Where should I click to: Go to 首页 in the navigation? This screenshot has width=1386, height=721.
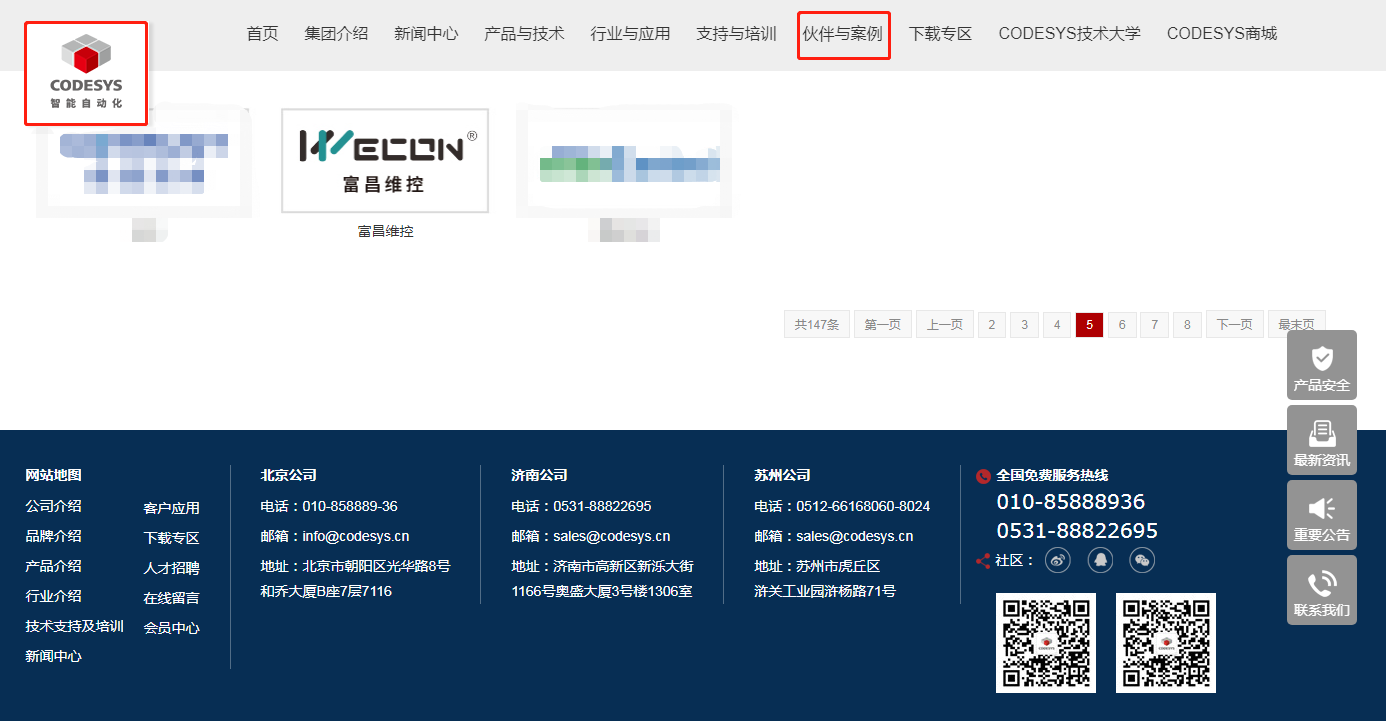[262, 33]
